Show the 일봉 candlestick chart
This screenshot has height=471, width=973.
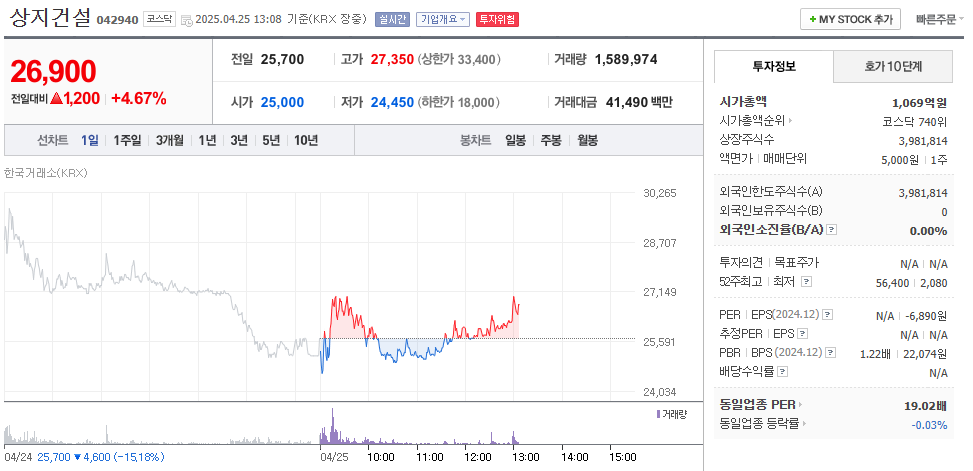tap(516, 141)
